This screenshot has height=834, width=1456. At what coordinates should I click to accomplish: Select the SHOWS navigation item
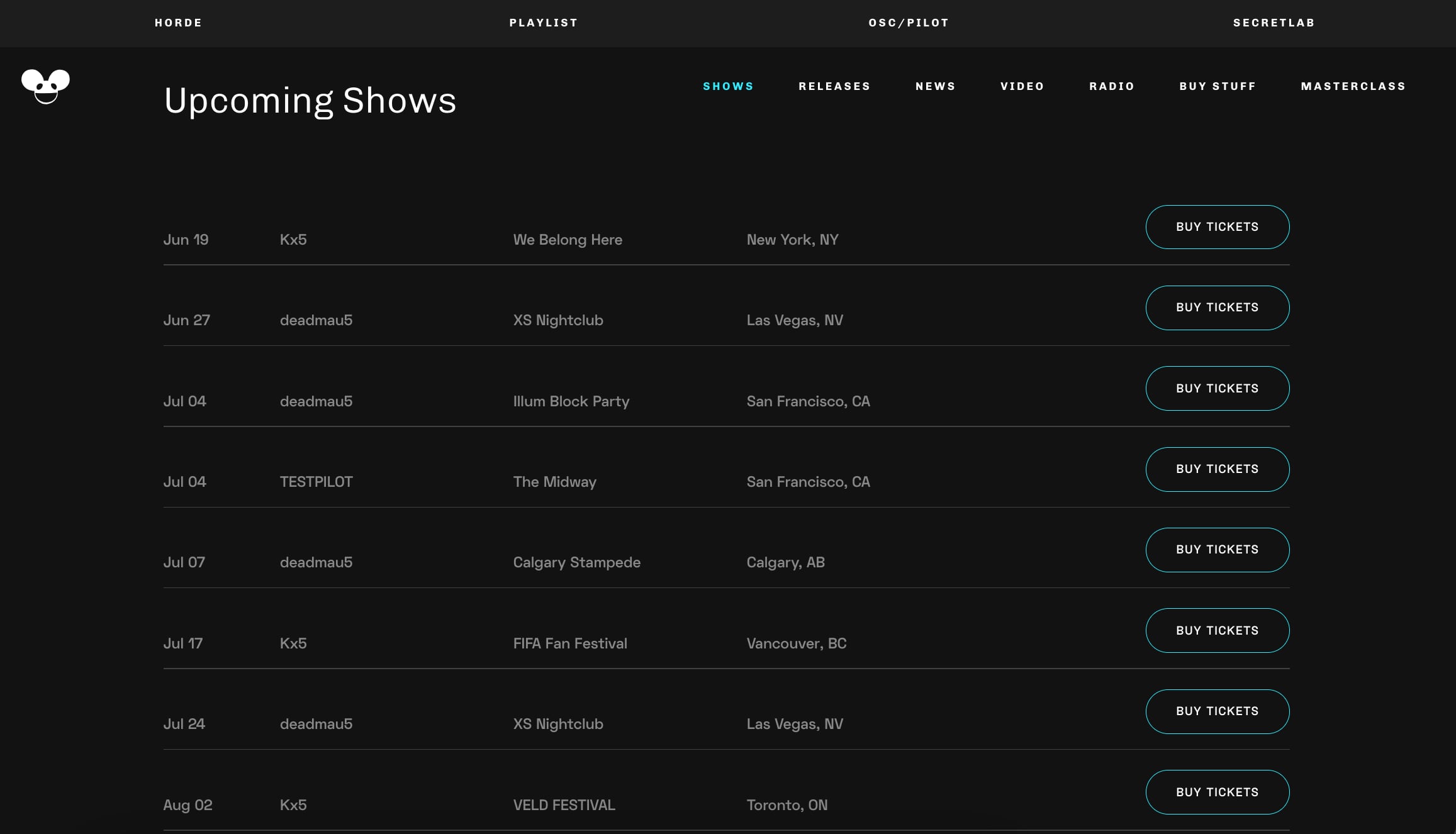(728, 86)
